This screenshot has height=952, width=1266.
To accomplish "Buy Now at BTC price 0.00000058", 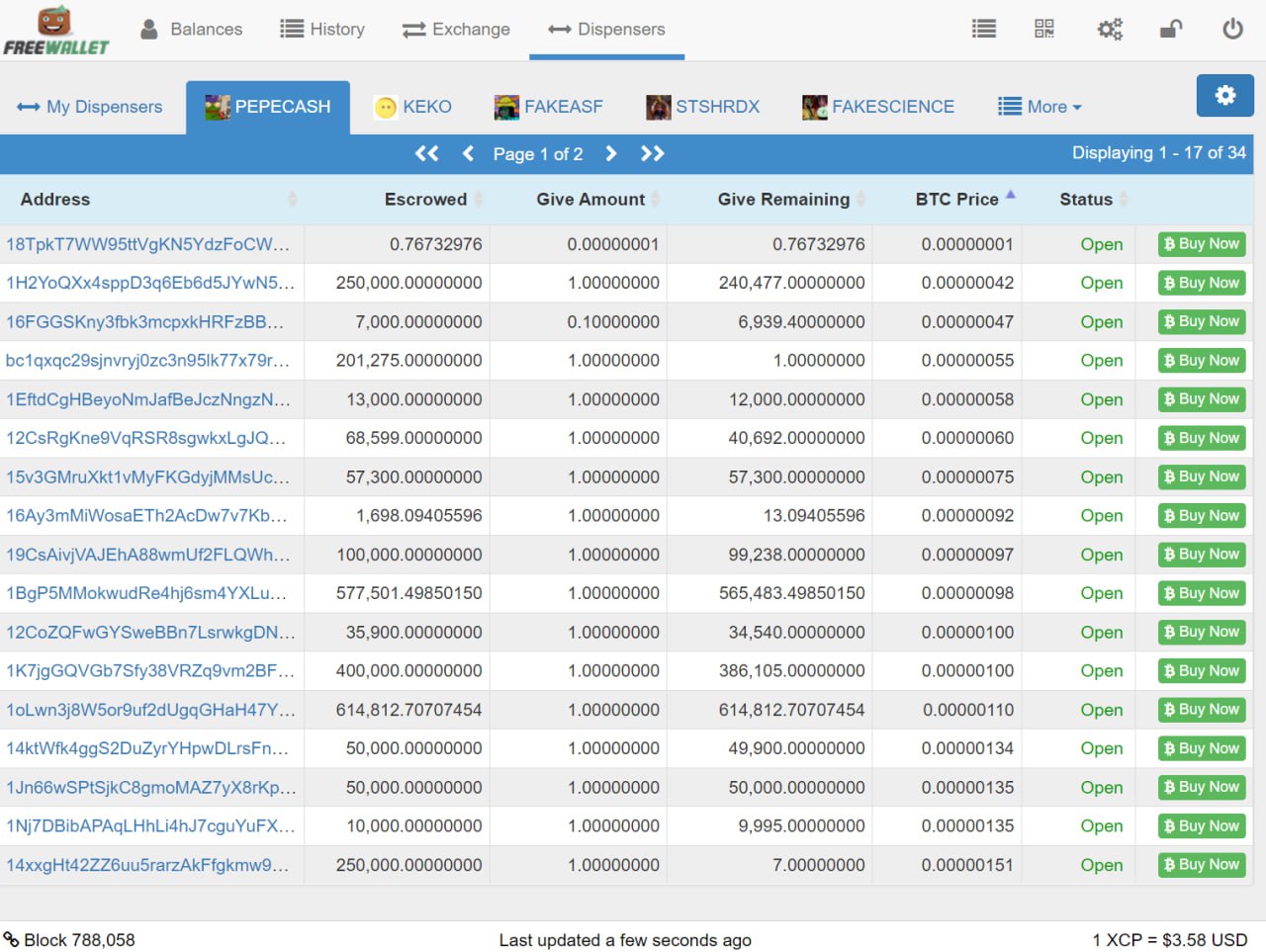I will [1202, 399].
